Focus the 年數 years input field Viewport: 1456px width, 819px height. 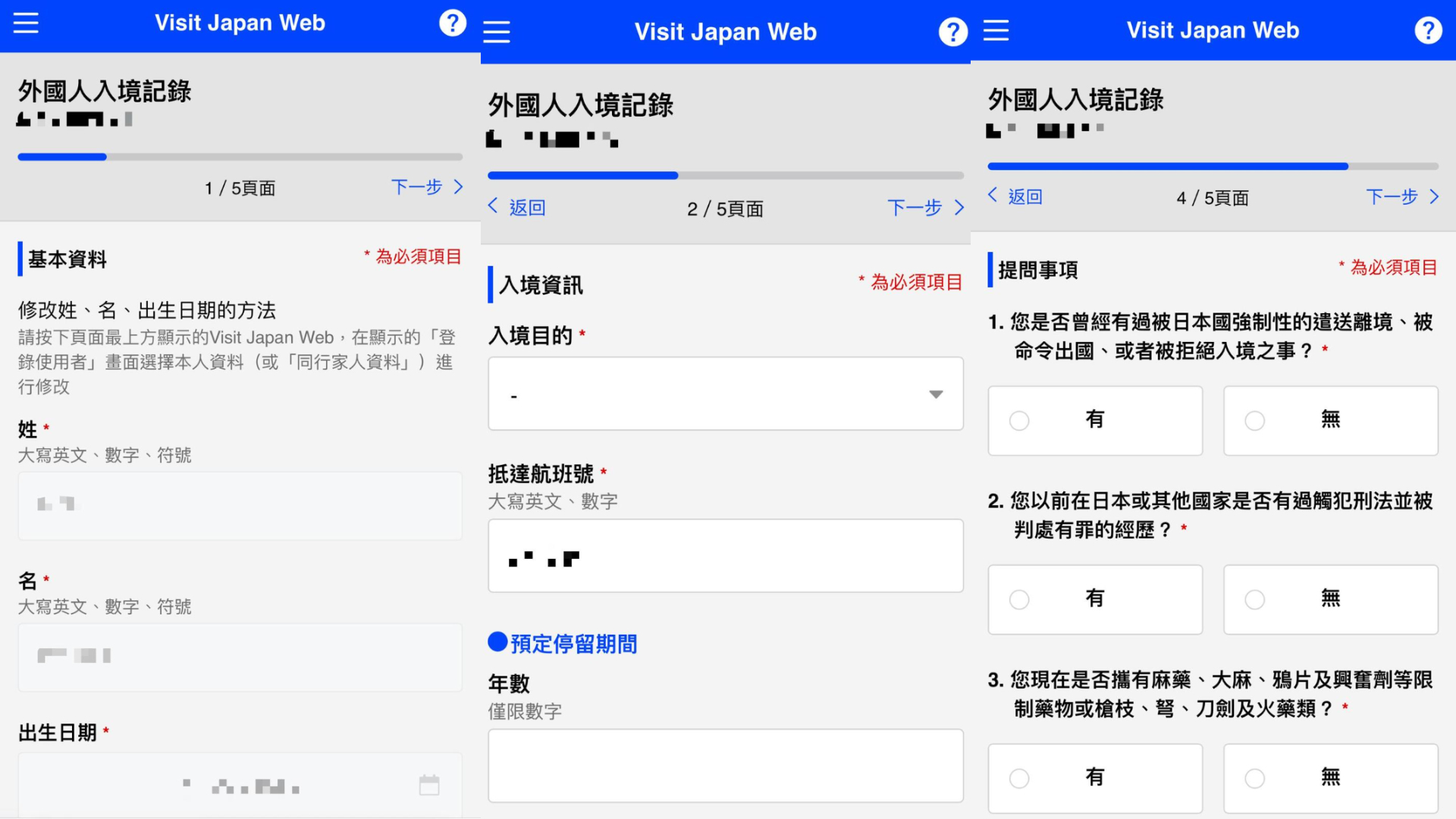(726, 766)
